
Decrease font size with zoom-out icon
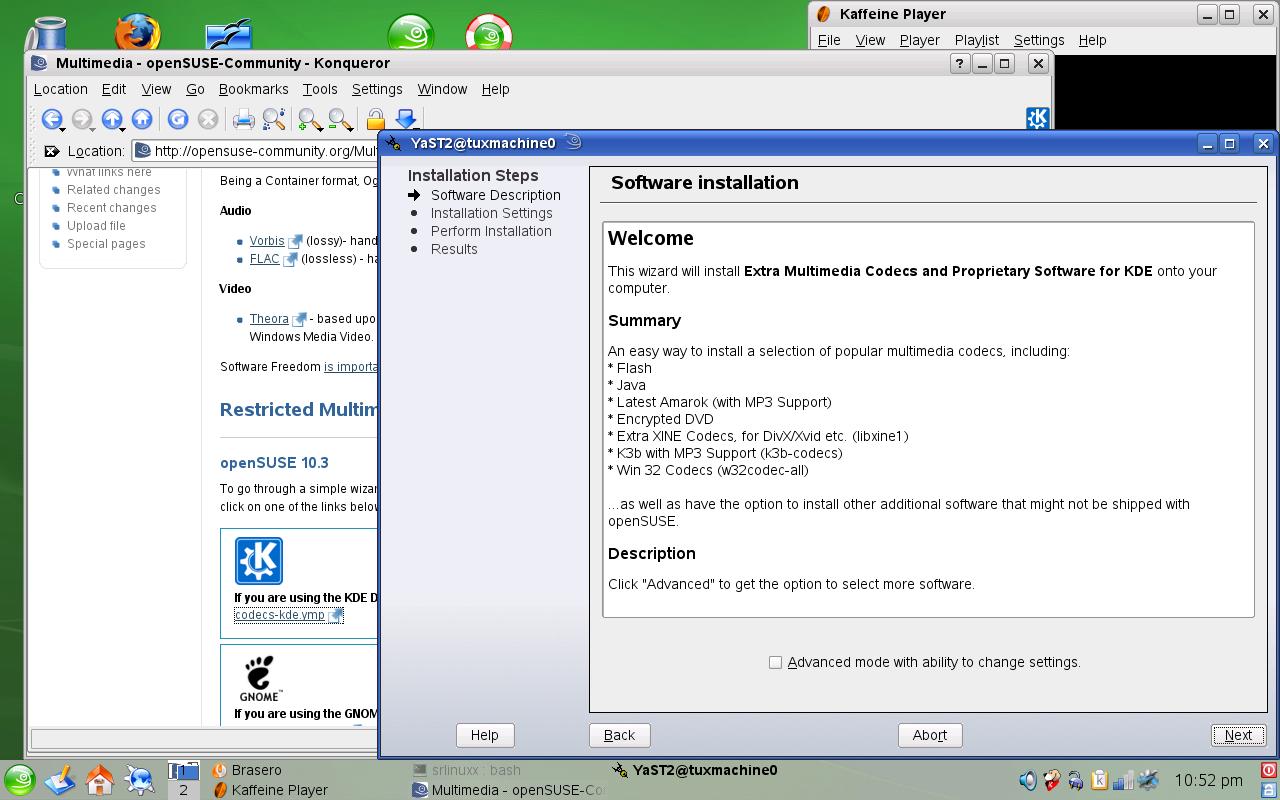[x=340, y=119]
